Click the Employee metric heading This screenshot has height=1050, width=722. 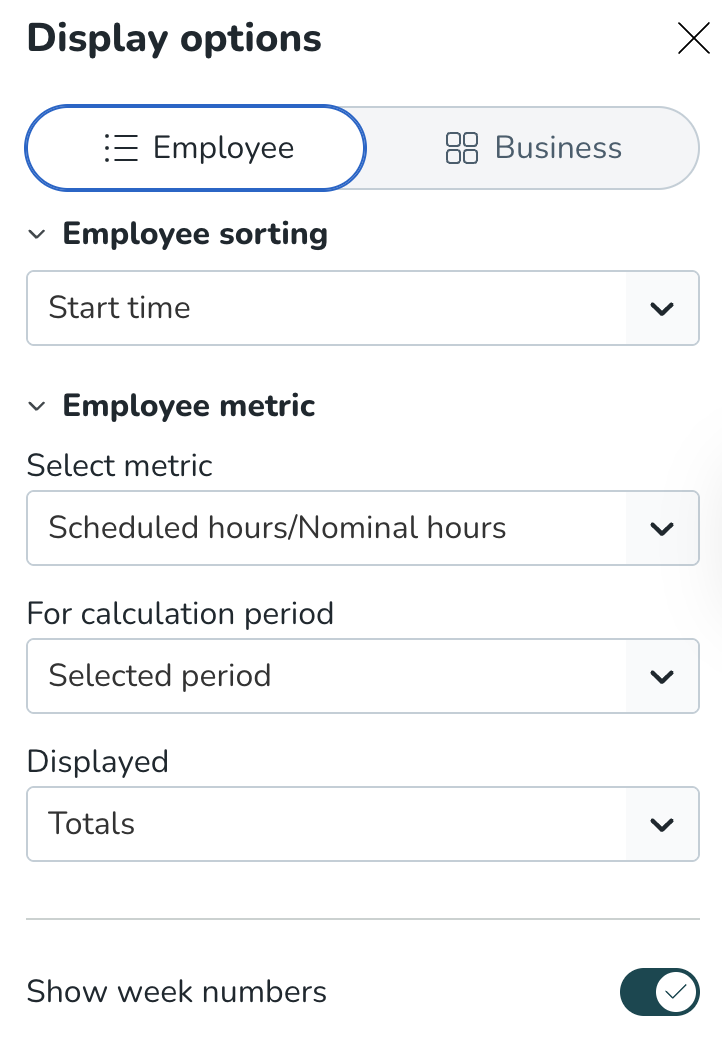(x=189, y=405)
